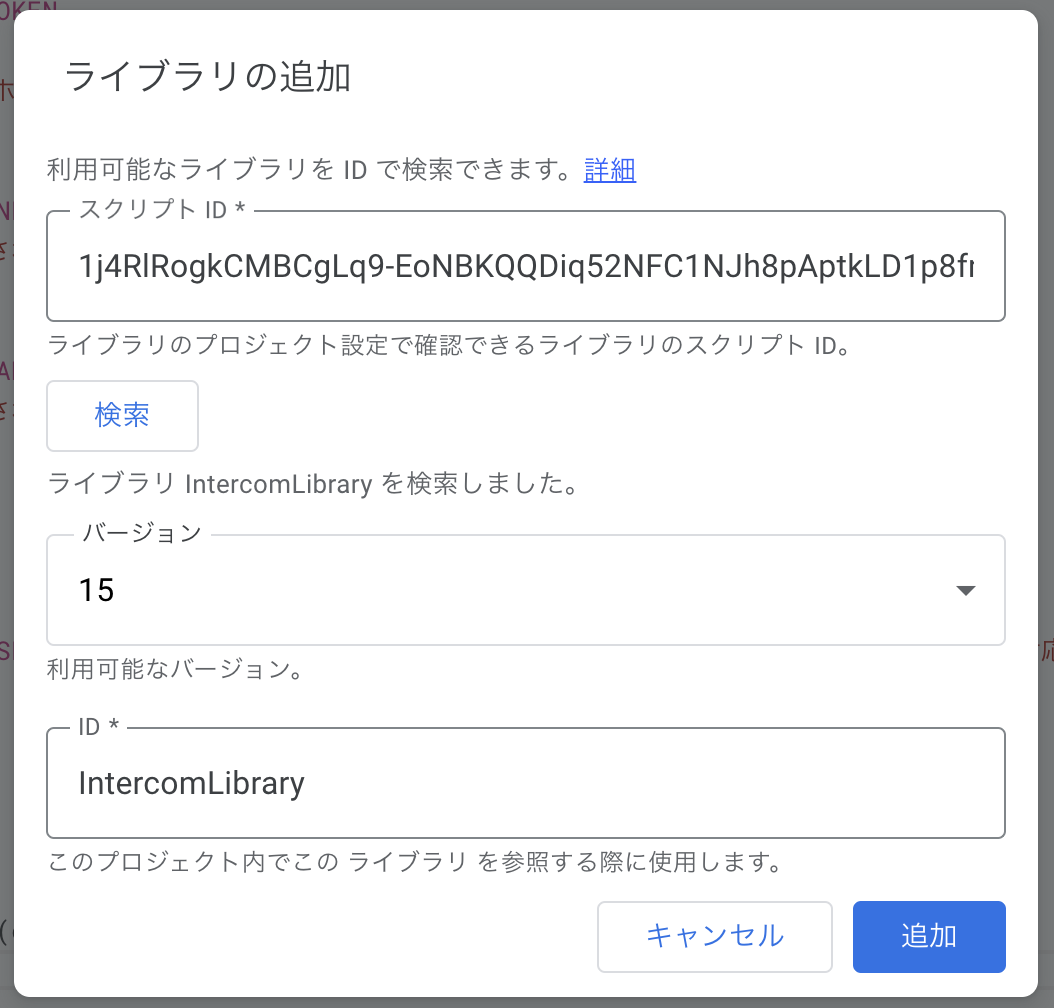Click the pink OKEN code text behind dialog
Image resolution: width=1054 pixels, height=1008 pixels.
tap(30, 5)
